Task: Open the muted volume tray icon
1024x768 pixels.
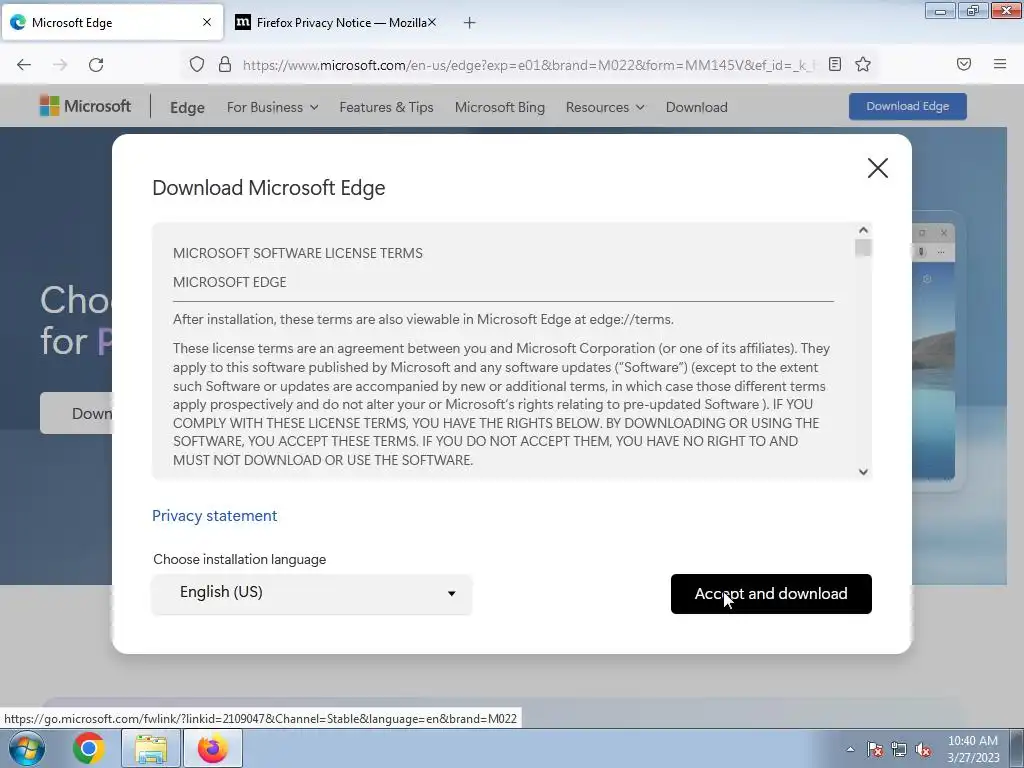Action: (x=923, y=749)
